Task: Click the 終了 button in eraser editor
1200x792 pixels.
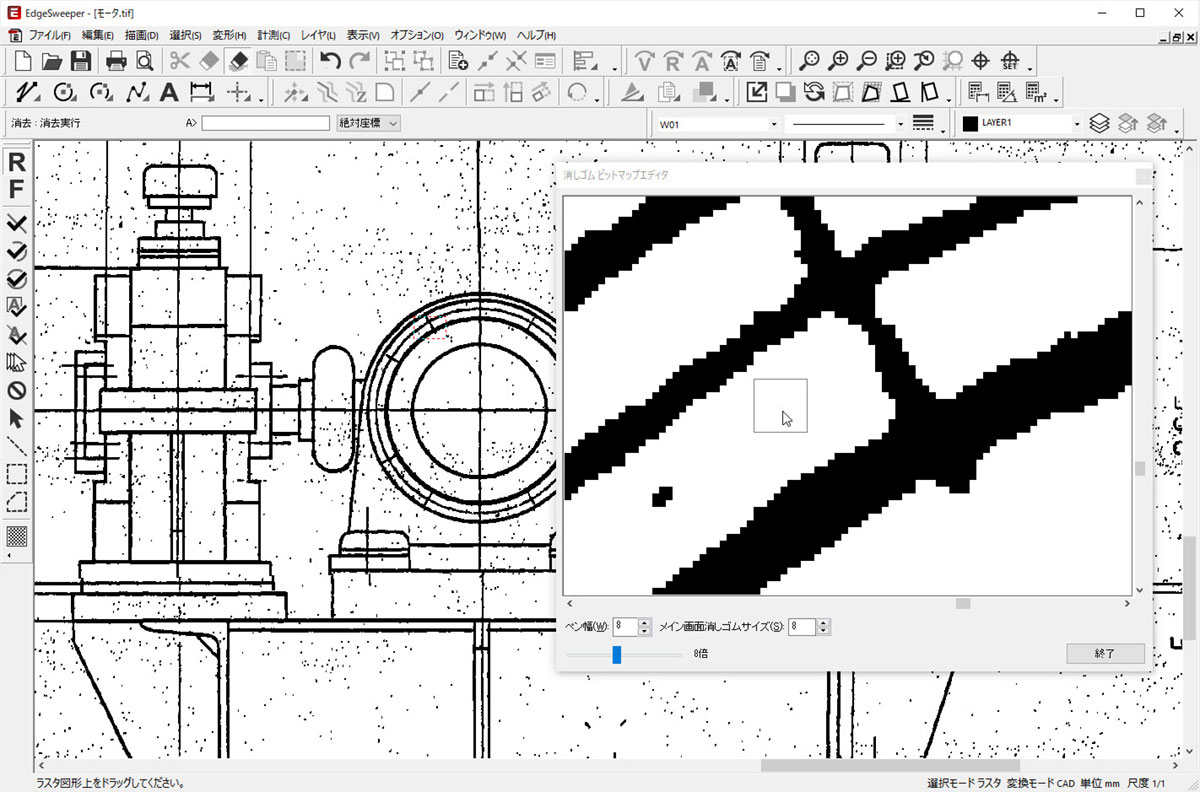Action: [1105, 653]
